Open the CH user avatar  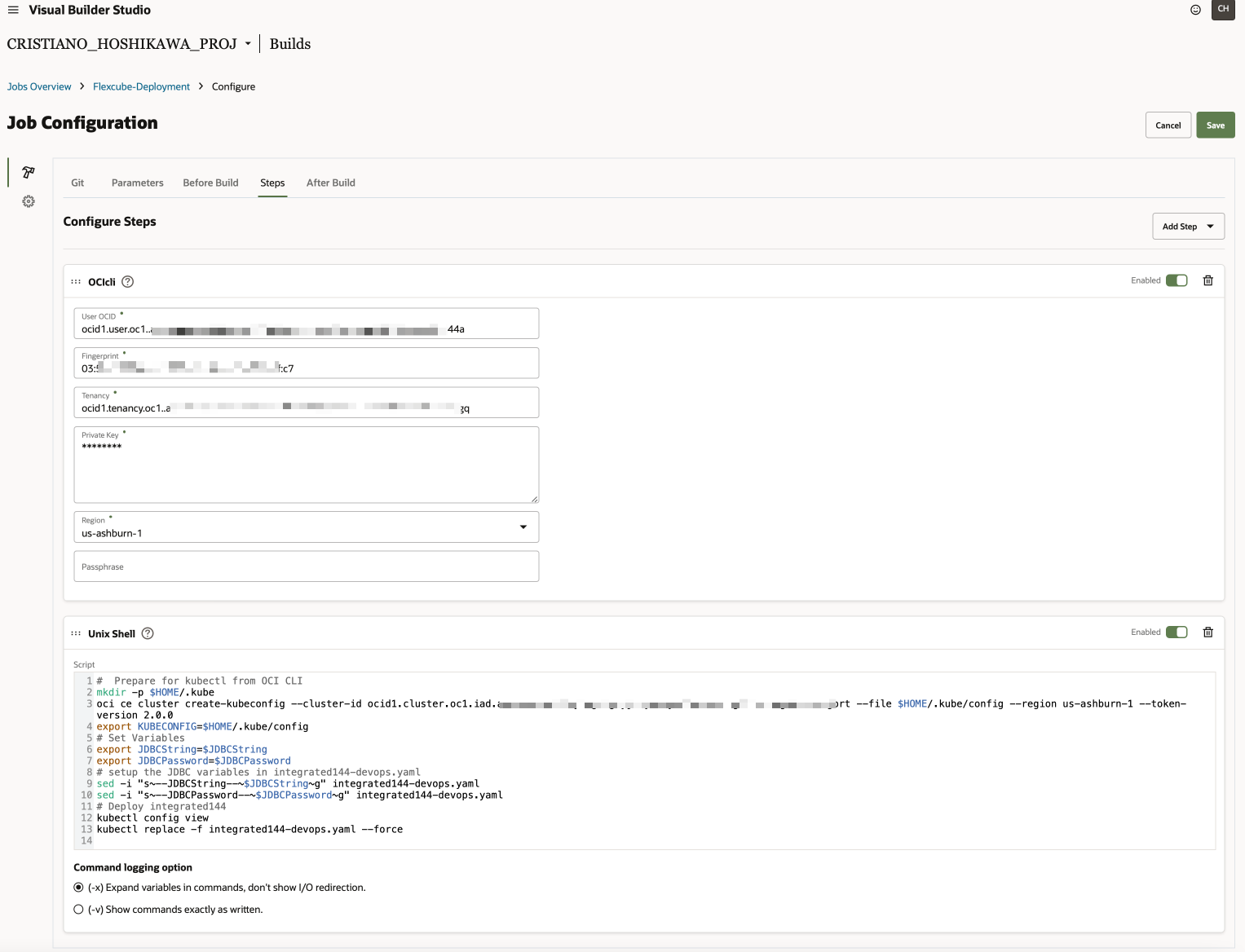(1222, 10)
